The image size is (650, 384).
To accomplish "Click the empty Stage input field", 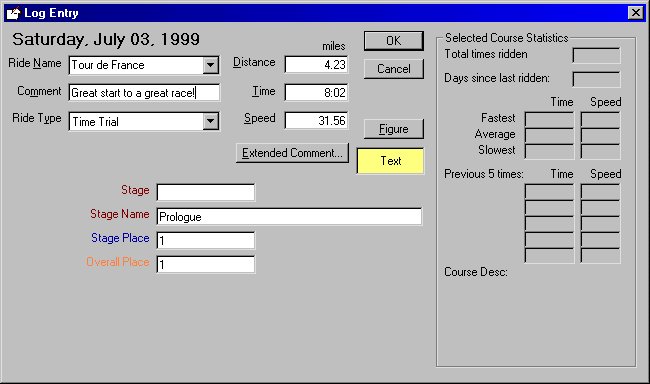I will click(x=206, y=192).
